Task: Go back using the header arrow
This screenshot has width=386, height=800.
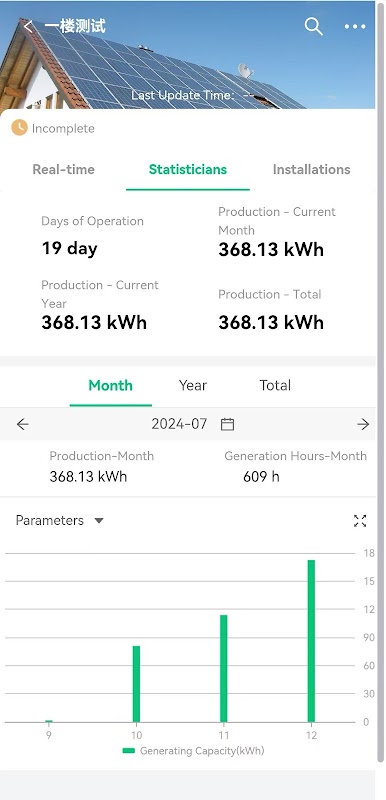Action: pos(28,26)
